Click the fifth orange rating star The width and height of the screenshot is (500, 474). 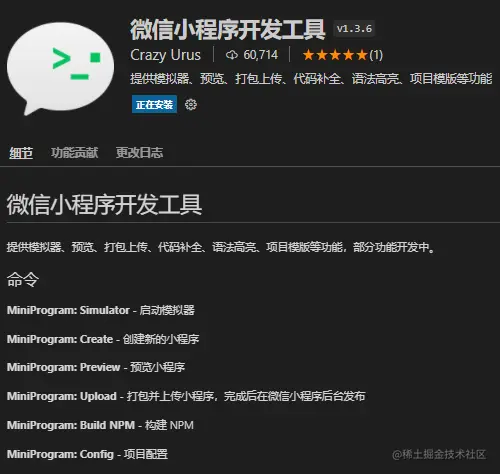coord(362,55)
